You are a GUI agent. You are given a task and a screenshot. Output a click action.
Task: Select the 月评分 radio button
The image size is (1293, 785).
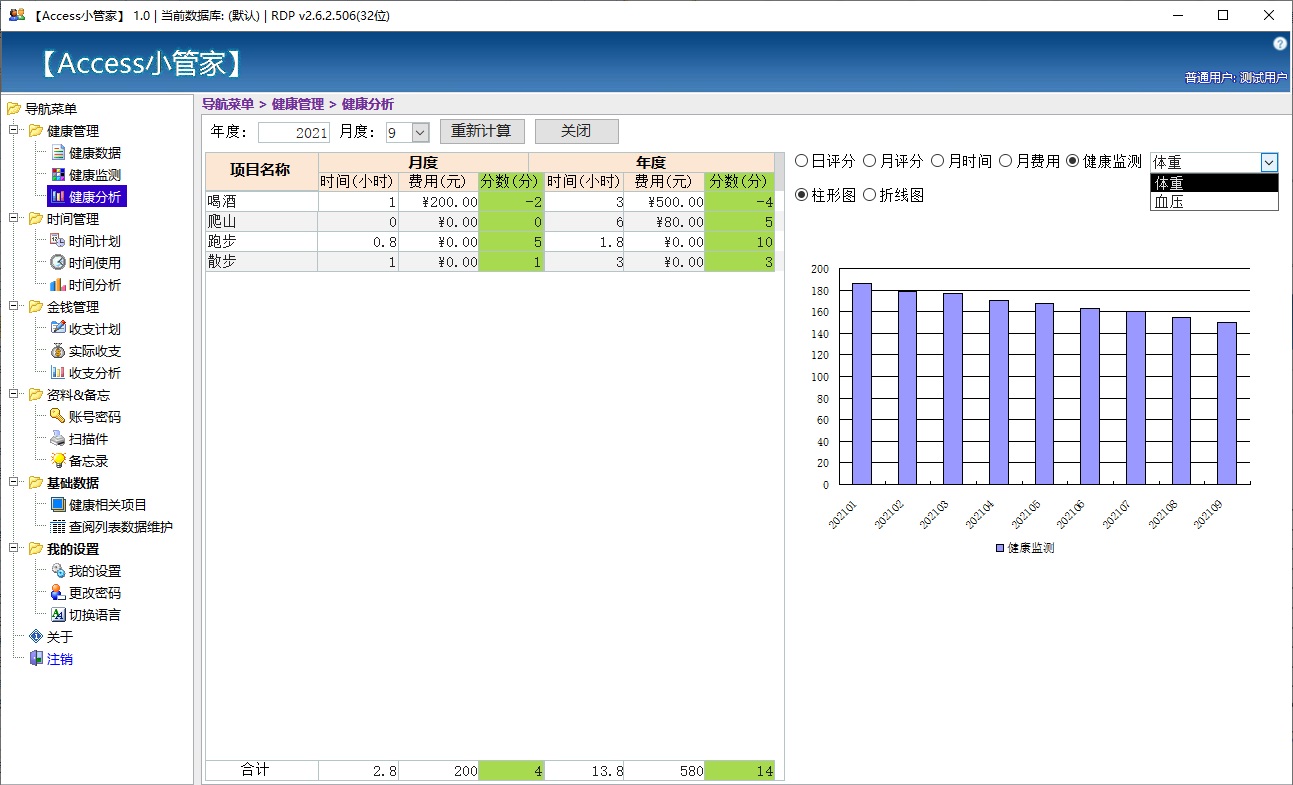click(870, 161)
